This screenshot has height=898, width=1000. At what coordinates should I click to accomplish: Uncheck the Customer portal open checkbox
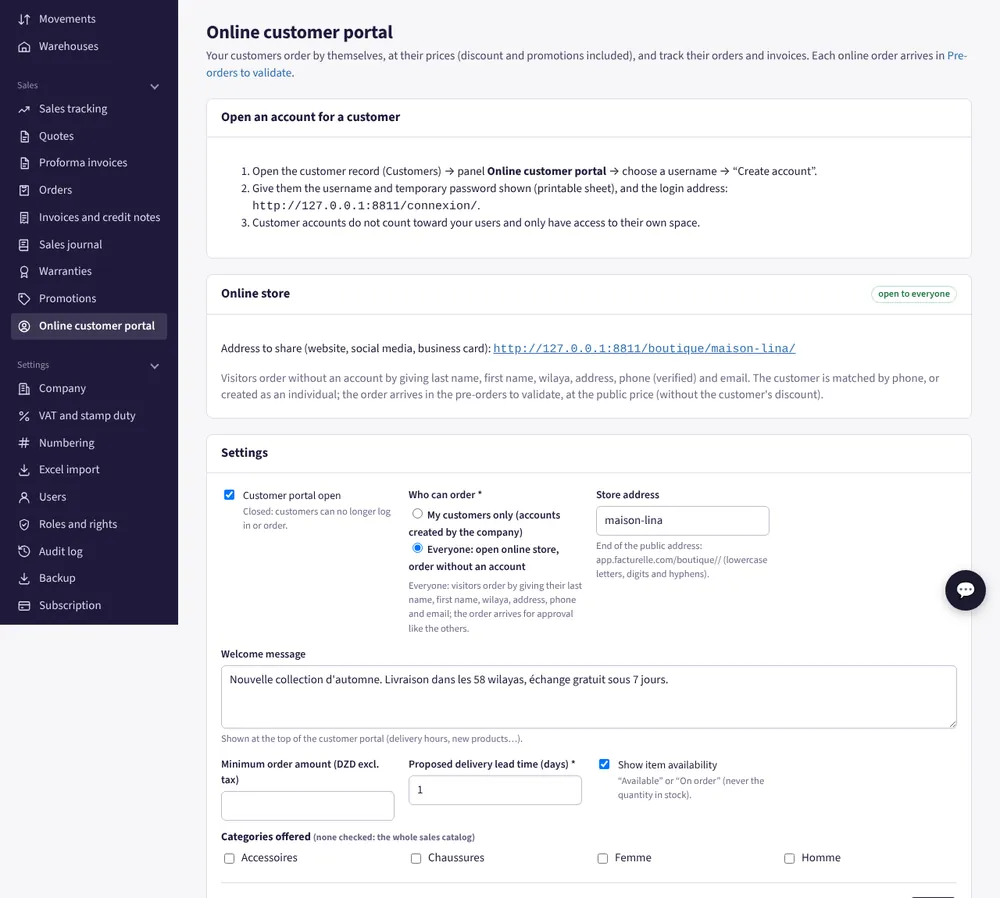[229, 495]
